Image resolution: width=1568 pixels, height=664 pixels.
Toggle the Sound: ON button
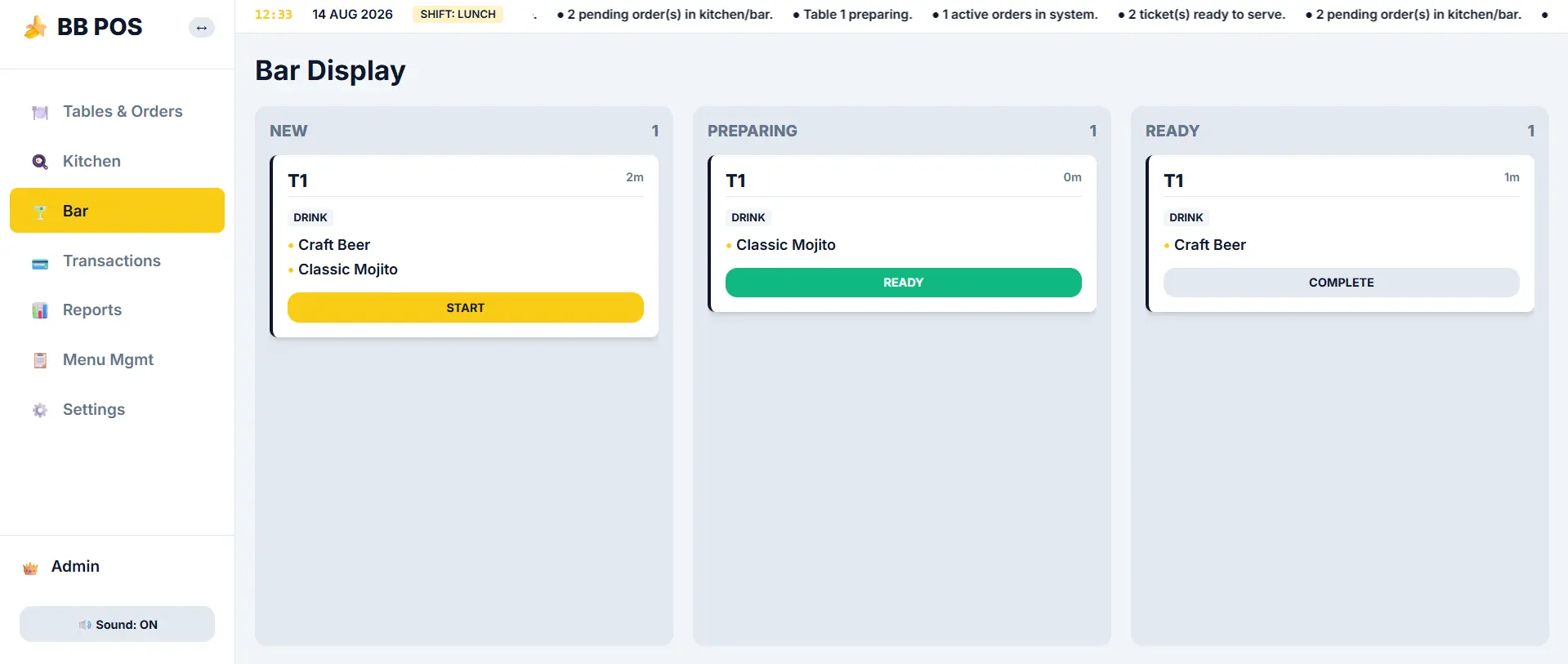point(117,624)
